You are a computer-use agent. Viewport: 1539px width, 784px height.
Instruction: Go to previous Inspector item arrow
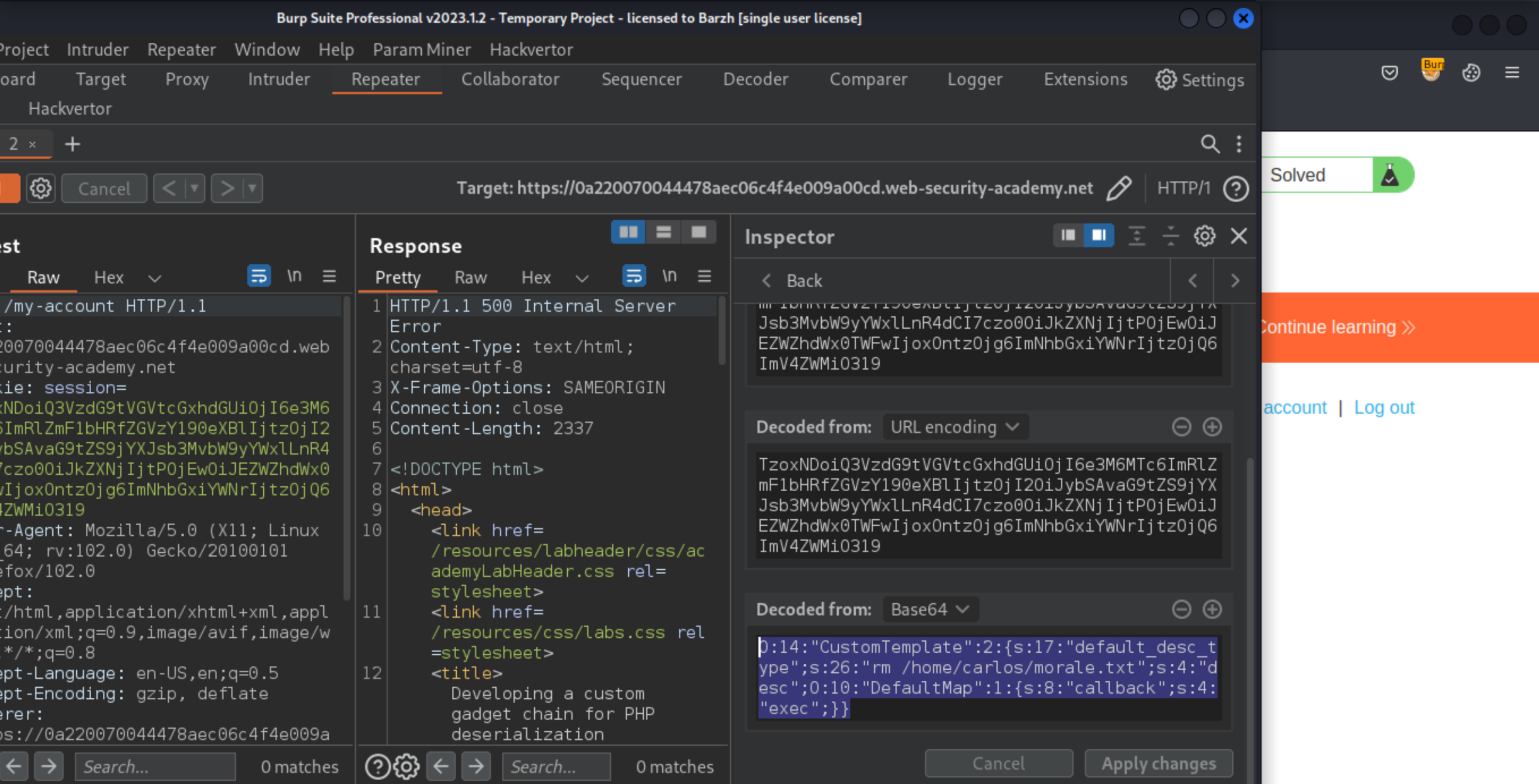(x=1193, y=281)
